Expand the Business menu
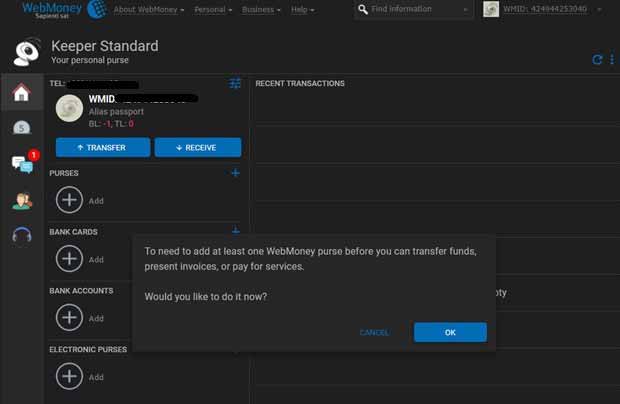Viewport: 620px width, 404px height. pyautogui.click(x=261, y=9)
